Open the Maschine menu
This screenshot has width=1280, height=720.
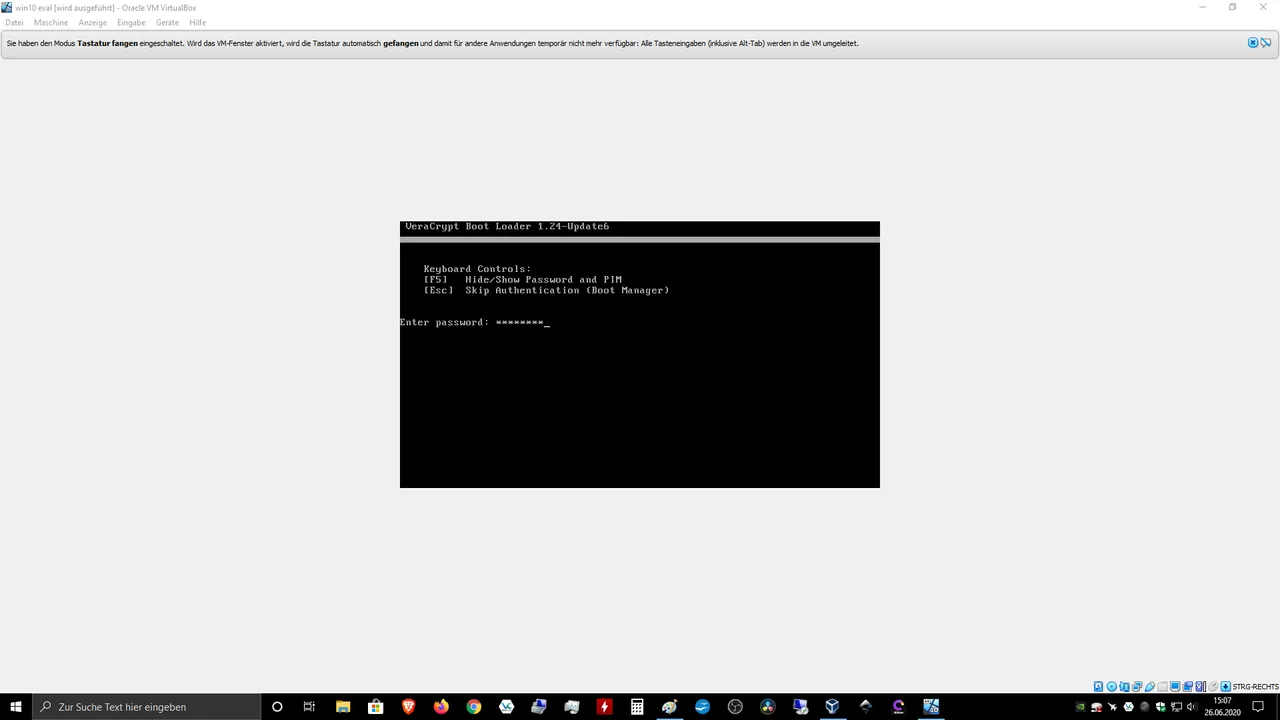[51, 22]
